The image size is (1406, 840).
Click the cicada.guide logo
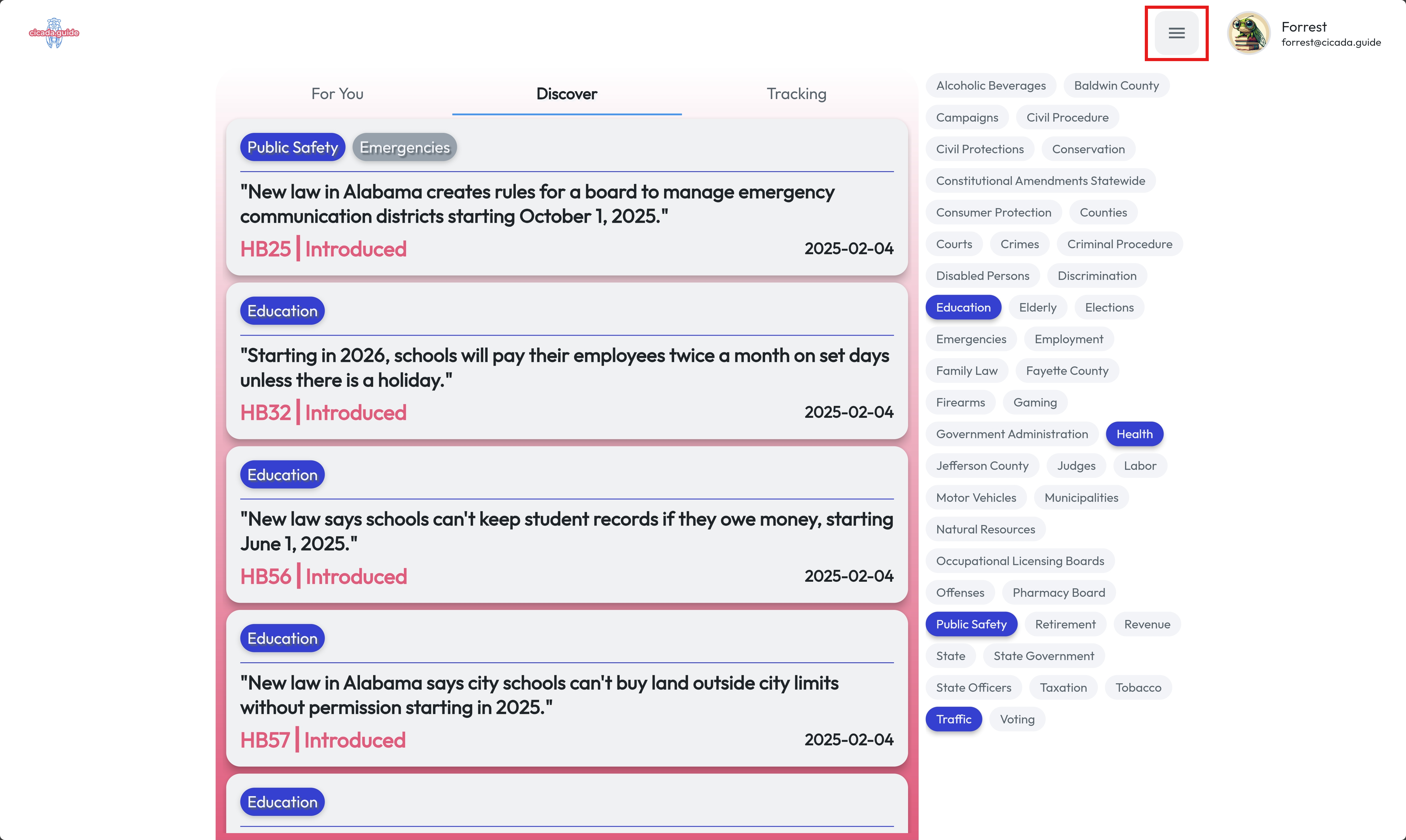pos(54,33)
